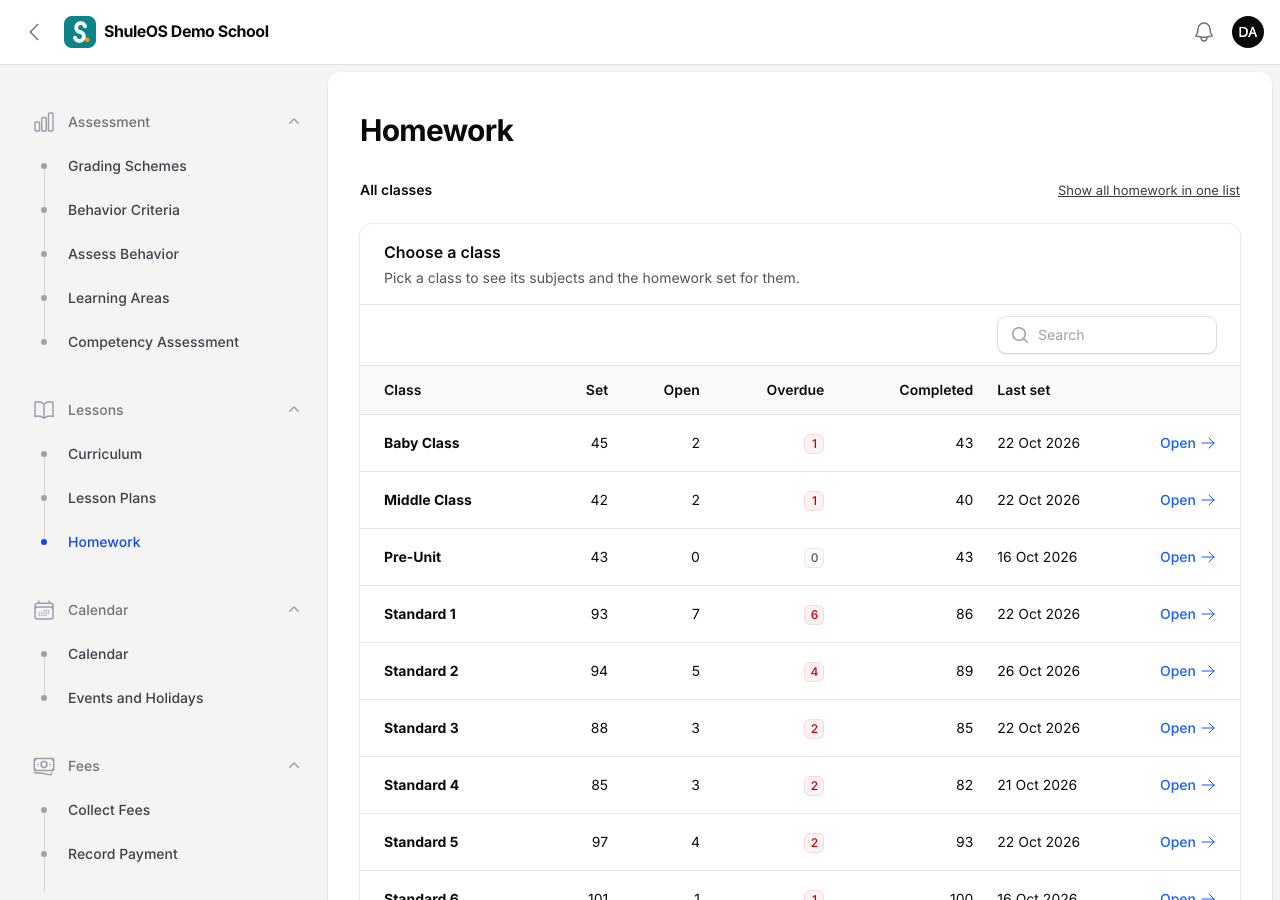Open Standard 2 homework
Viewport: 1280px width, 900px height.
click(x=1188, y=671)
